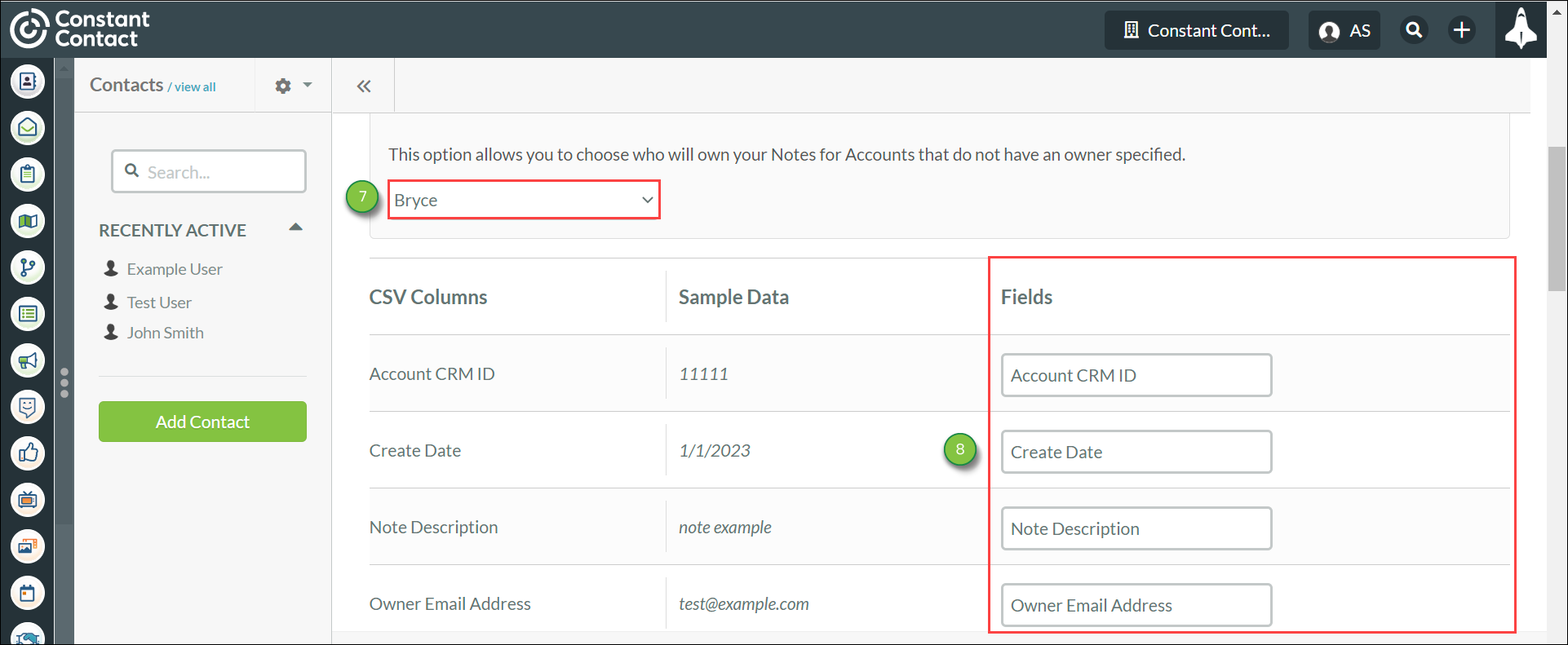Open the smiley chat bubble sidebar icon
This screenshot has height=645, width=1568.
point(28,407)
